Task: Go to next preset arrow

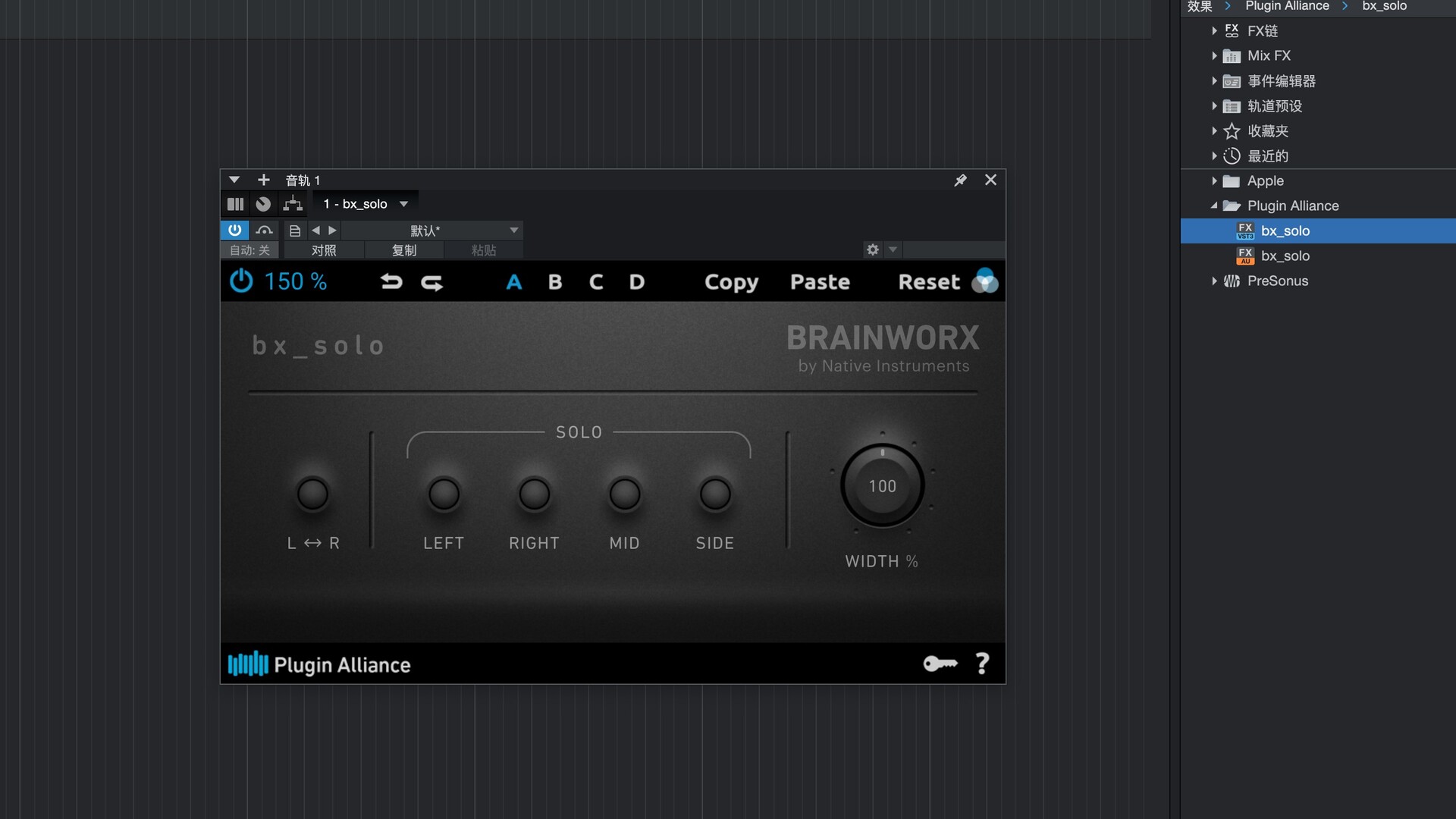Action: (x=332, y=231)
